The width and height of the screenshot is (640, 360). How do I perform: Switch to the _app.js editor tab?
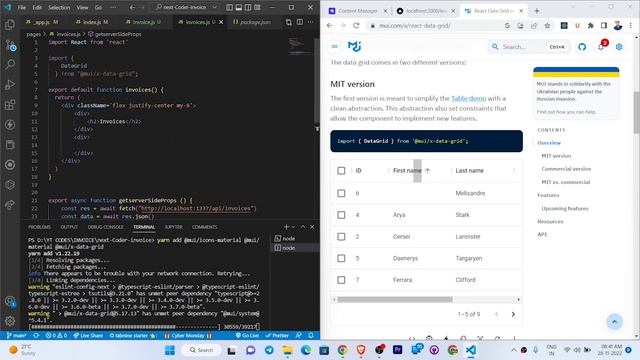42,22
